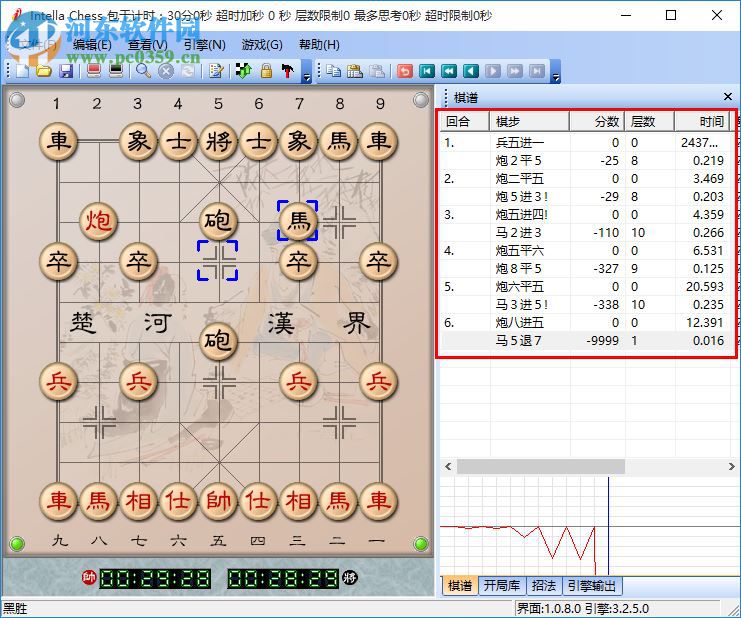Image resolution: width=741 pixels, height=618 pixels.
Task: Click the red 炮 piece on the board
Action: pyautogui.click(x=98, y=221)
